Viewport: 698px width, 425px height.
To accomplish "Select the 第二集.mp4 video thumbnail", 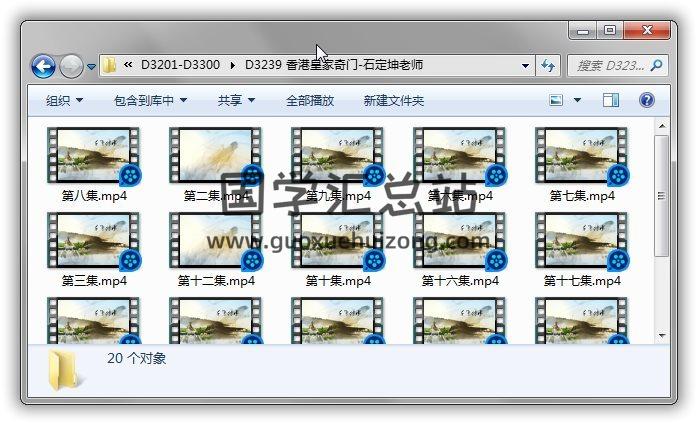I will [216, 156].
